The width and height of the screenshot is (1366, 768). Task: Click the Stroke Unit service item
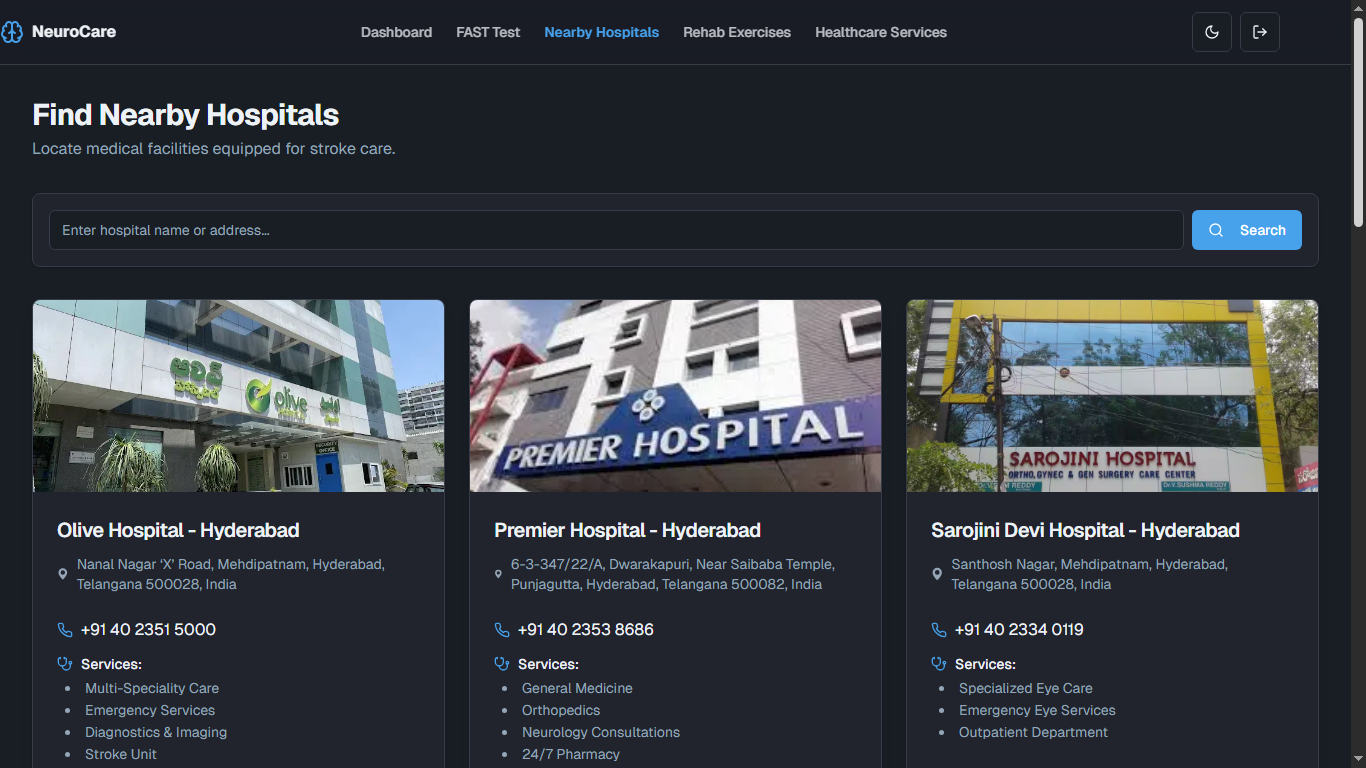pyautogui.click(x=121, y=754)
